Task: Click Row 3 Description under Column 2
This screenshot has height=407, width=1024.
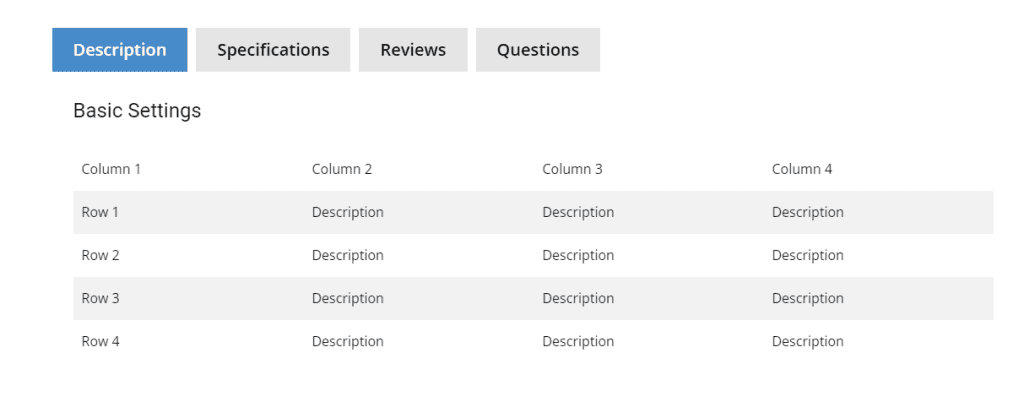Action: [347, 299]
